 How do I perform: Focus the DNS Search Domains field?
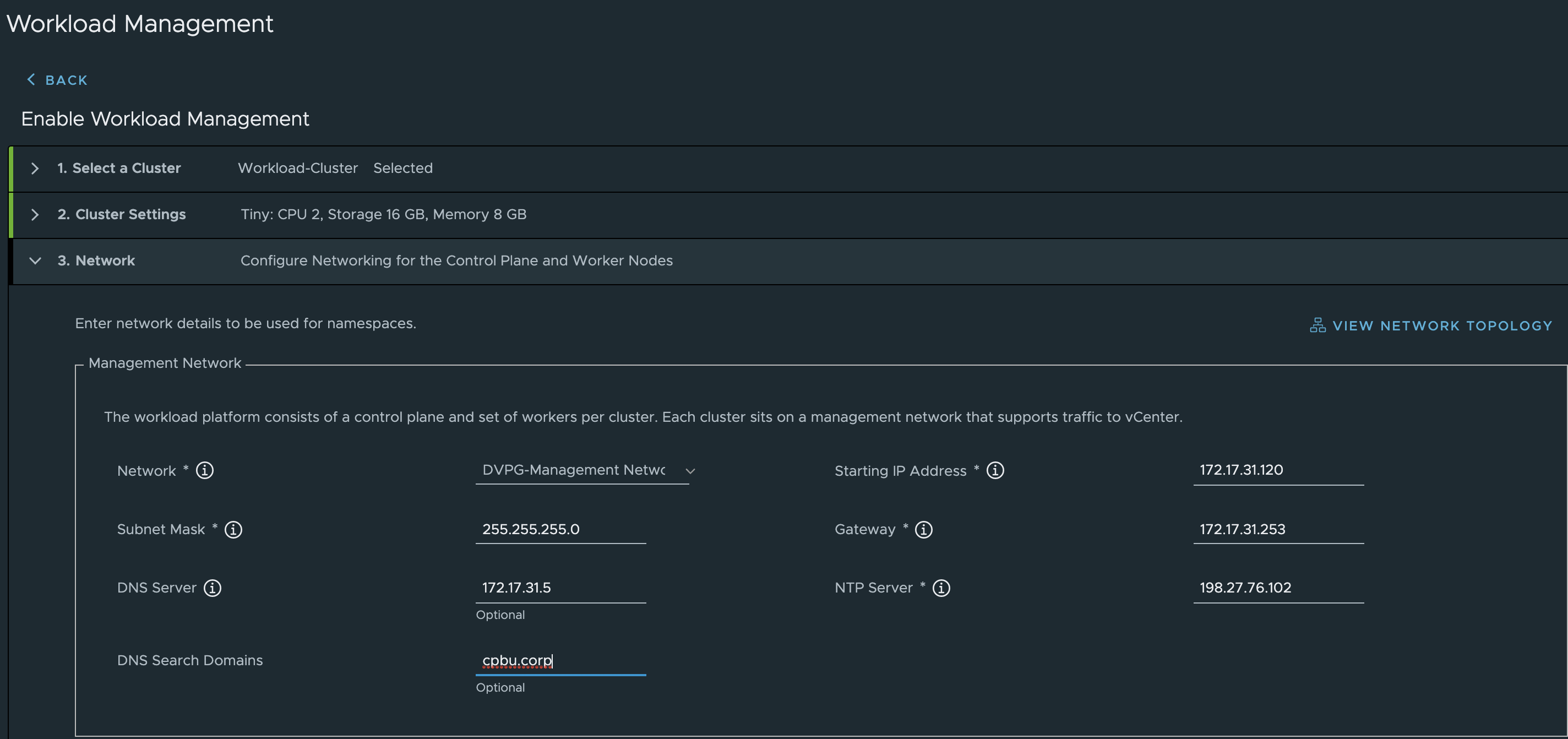560,660
